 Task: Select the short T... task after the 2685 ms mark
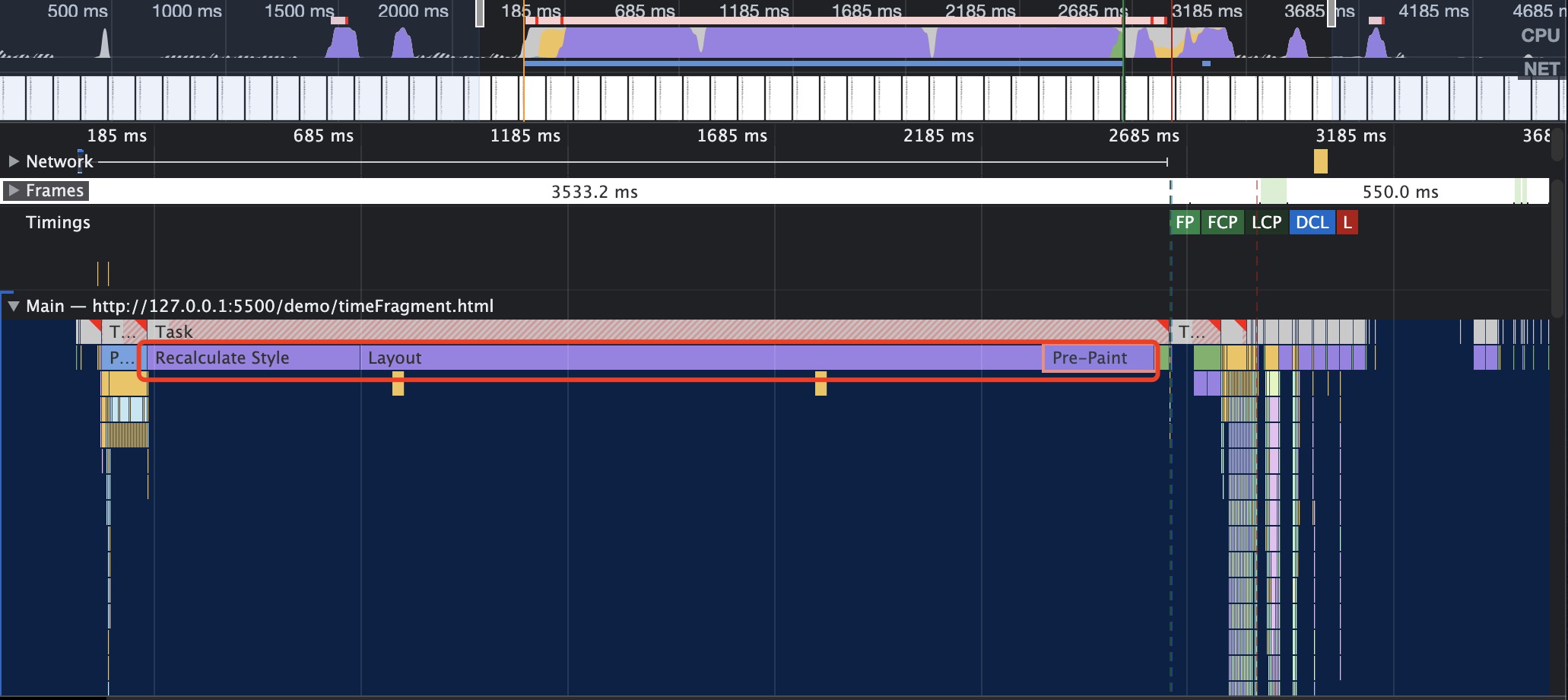[x=1195, y=332]
